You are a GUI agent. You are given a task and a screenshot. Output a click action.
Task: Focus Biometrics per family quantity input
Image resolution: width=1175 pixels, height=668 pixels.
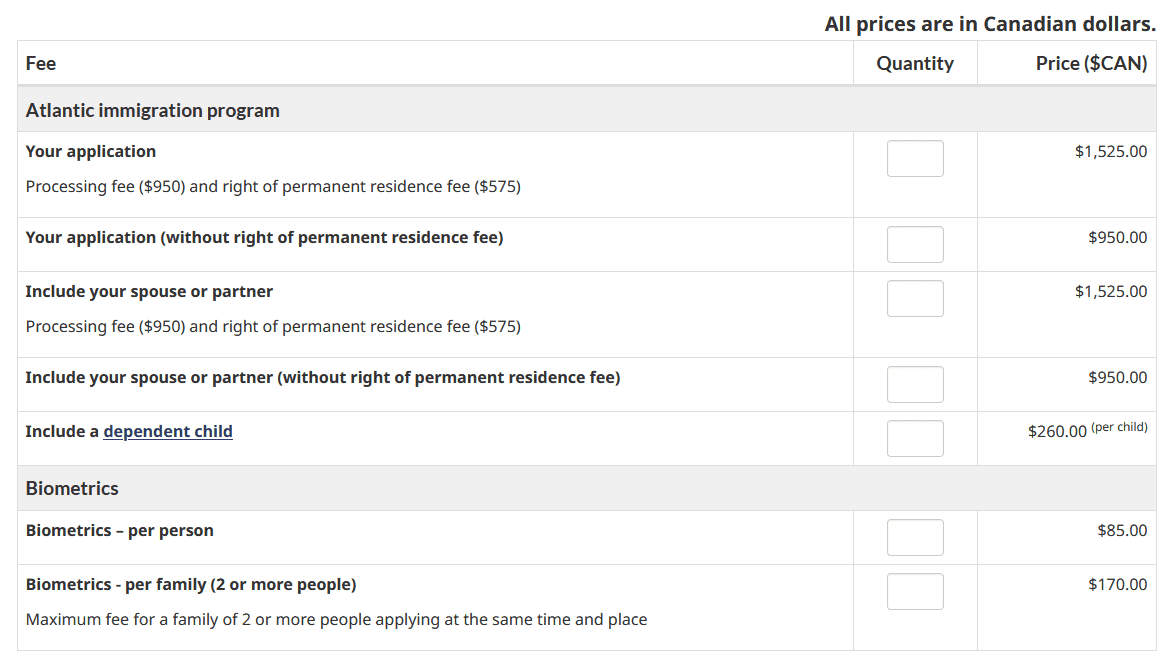tap(915, 592)
